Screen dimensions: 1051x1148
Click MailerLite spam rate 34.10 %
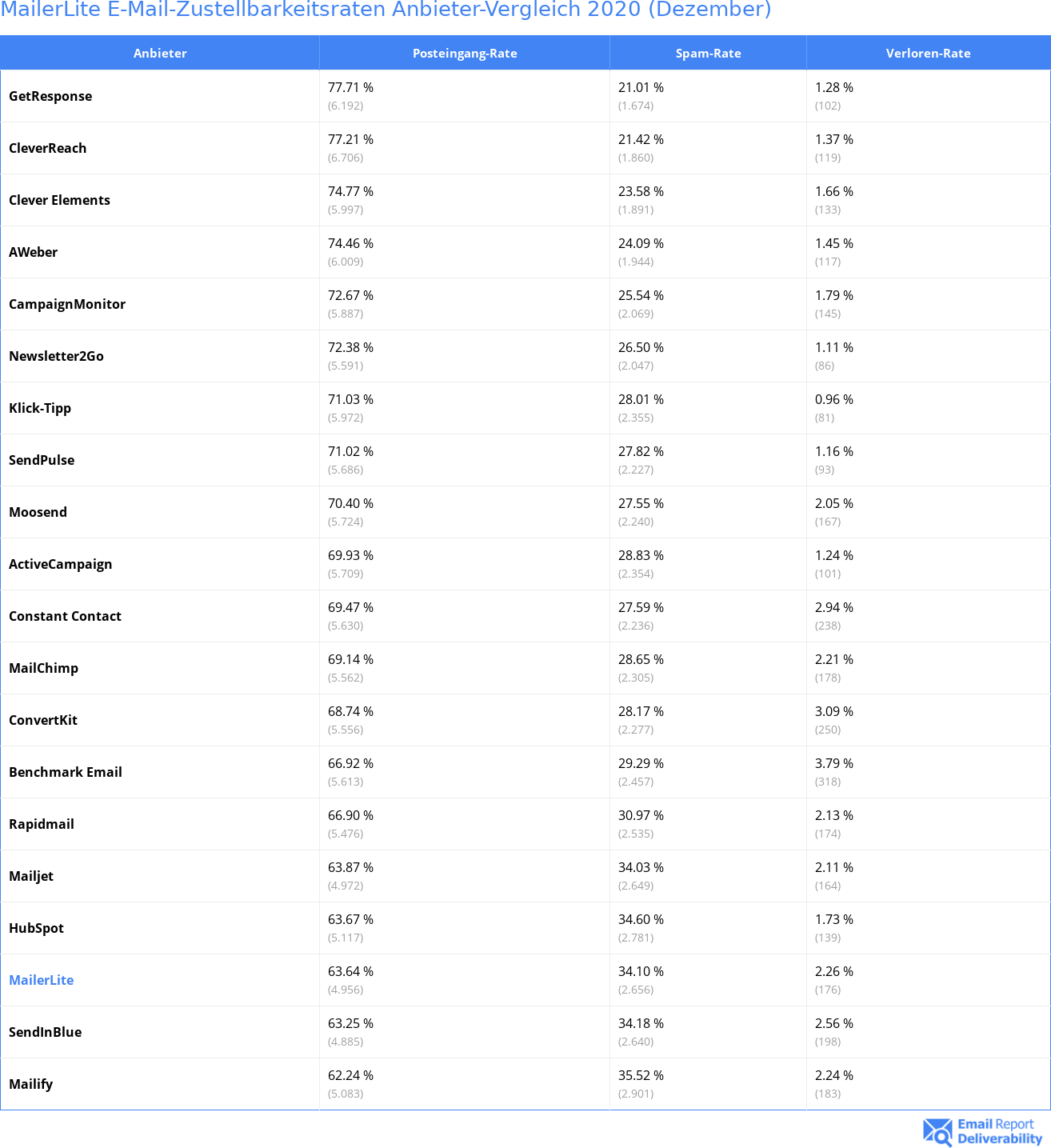coord(641,971)
